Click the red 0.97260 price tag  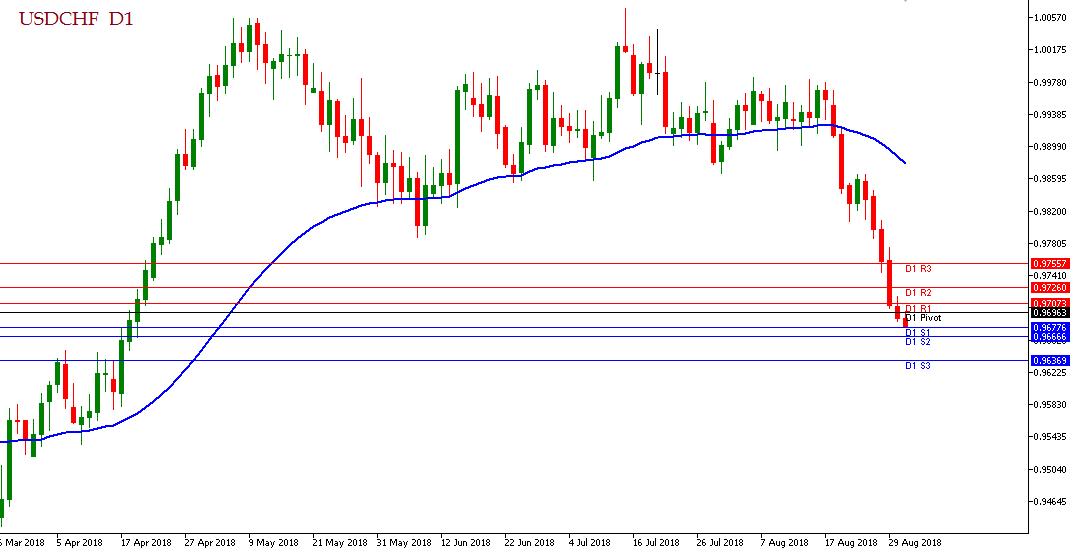(1049, 288)
